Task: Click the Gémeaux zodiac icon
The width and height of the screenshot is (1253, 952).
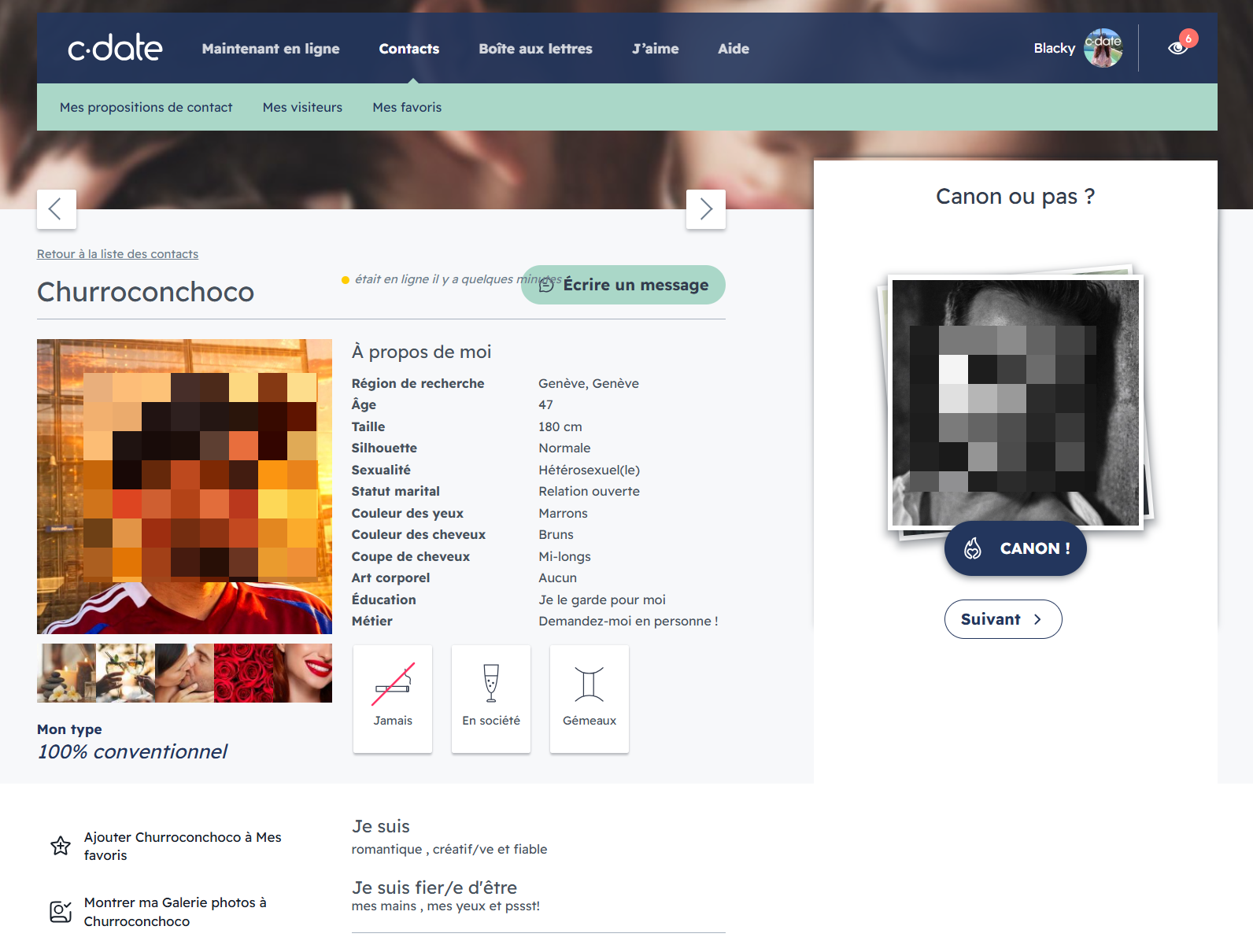Action: click(590, 684)
